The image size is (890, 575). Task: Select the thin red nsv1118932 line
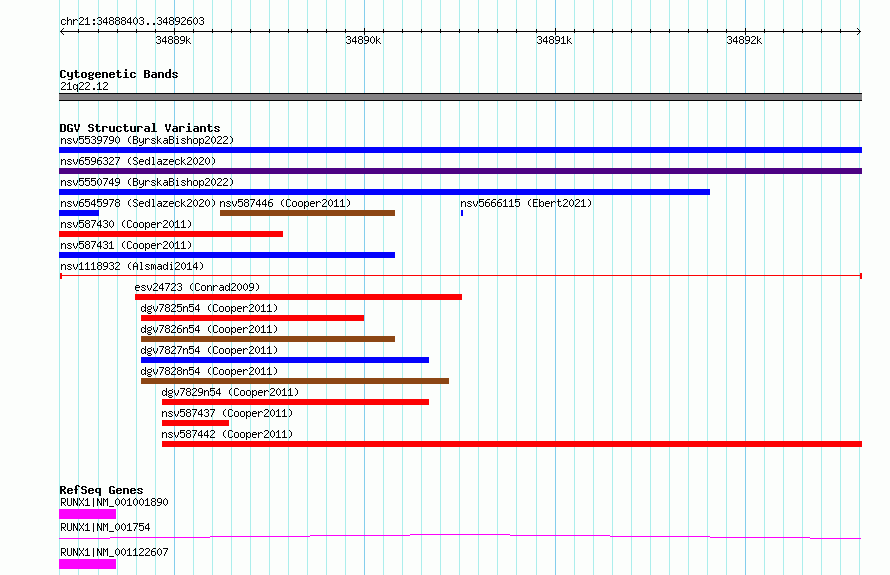coord(460,276)
